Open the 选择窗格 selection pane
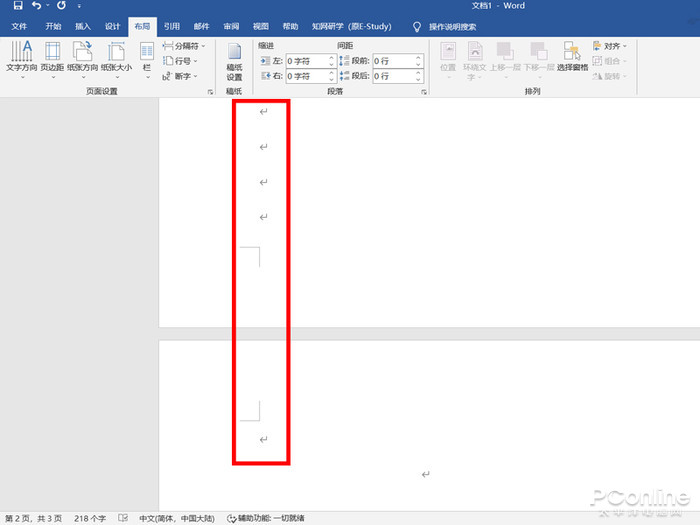This screenshot has width=700, height=525. (x=572, y=58)
